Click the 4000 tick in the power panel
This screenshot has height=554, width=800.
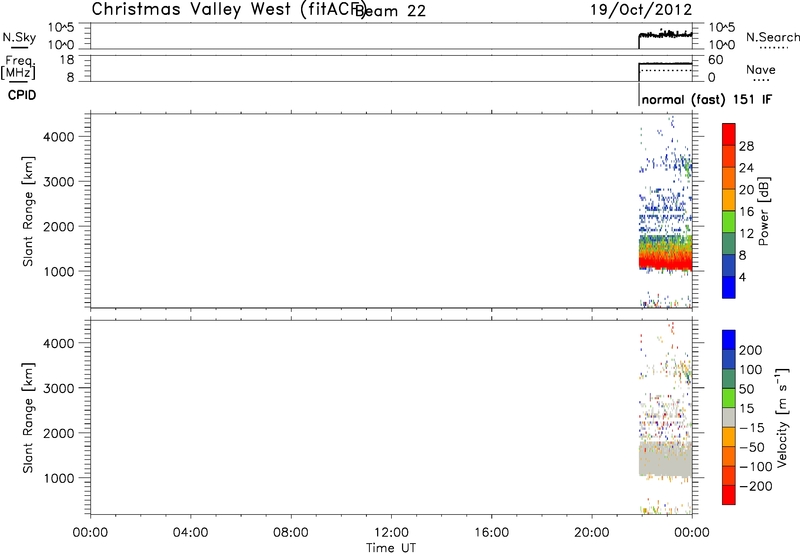click(59, 137)
